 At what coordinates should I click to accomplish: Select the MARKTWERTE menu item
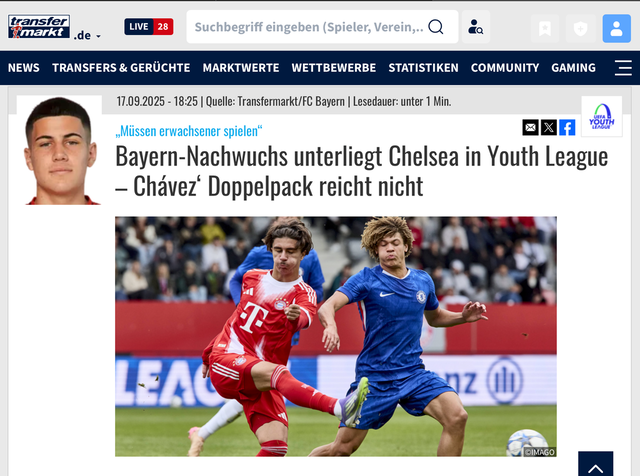[x=241, y=68]
